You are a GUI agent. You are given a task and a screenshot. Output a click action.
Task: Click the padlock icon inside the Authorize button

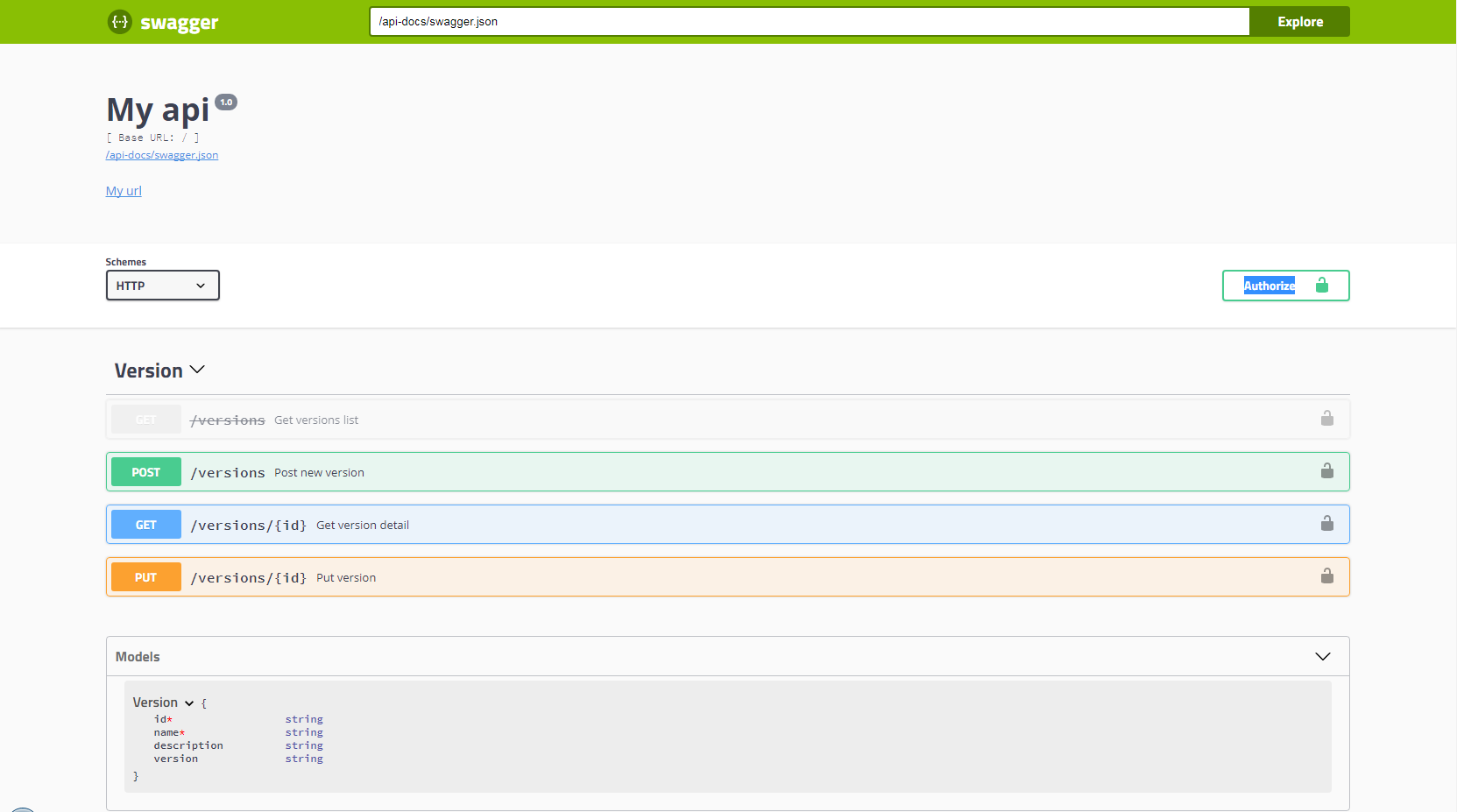point(1322,286)
